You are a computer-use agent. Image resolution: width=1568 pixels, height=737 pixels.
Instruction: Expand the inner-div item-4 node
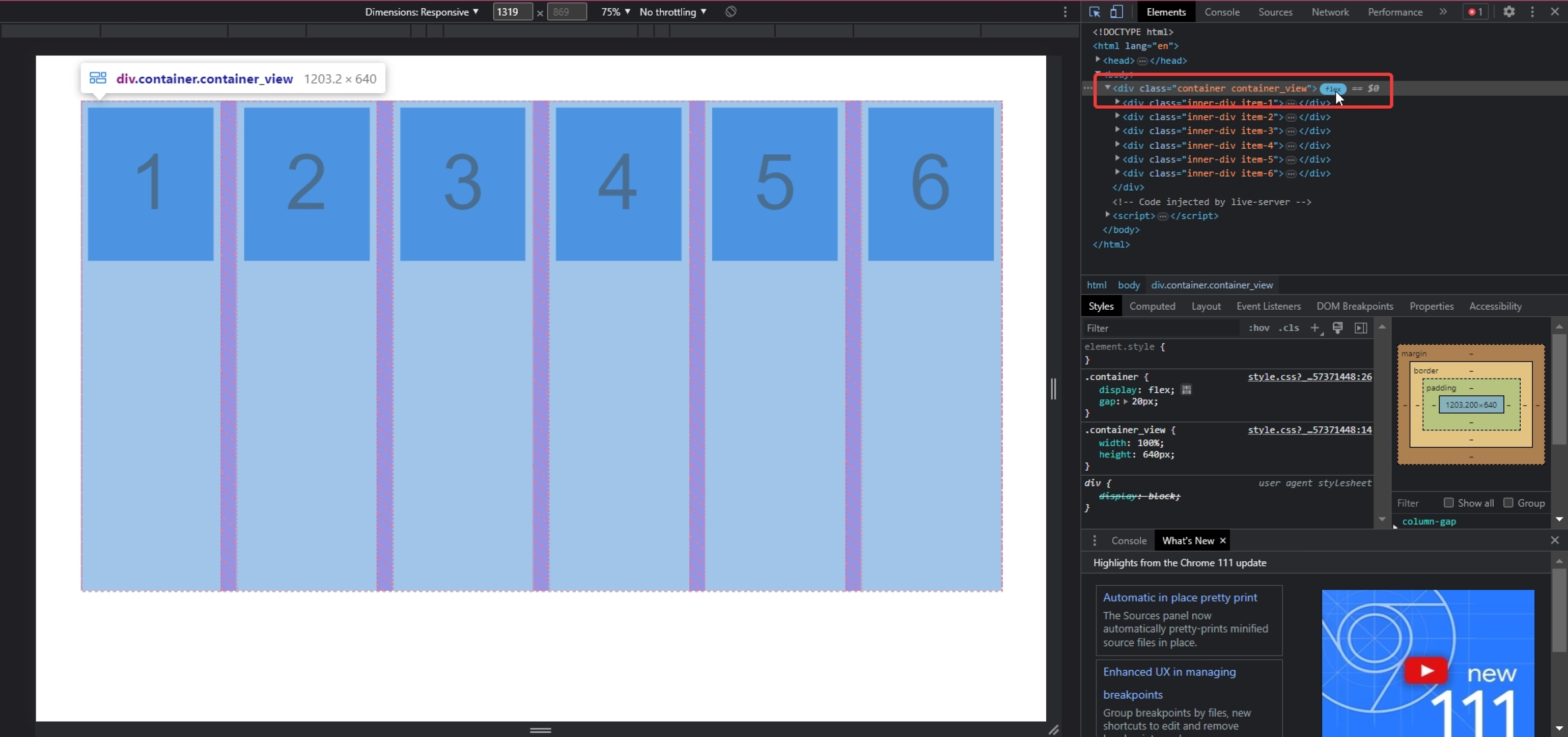click(1117, 144)
